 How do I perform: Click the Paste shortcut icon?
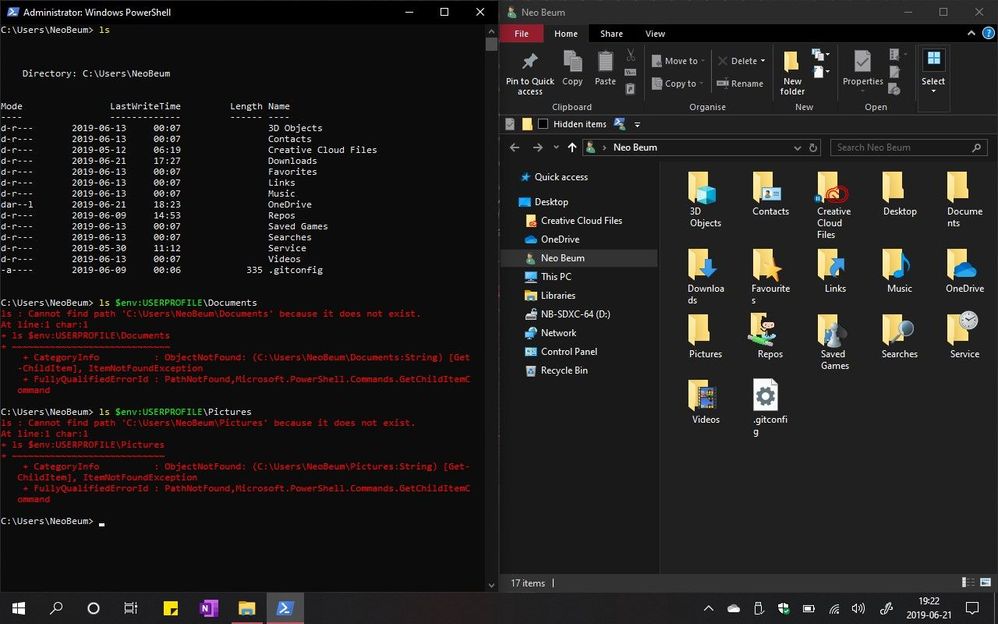pos(631,89)
